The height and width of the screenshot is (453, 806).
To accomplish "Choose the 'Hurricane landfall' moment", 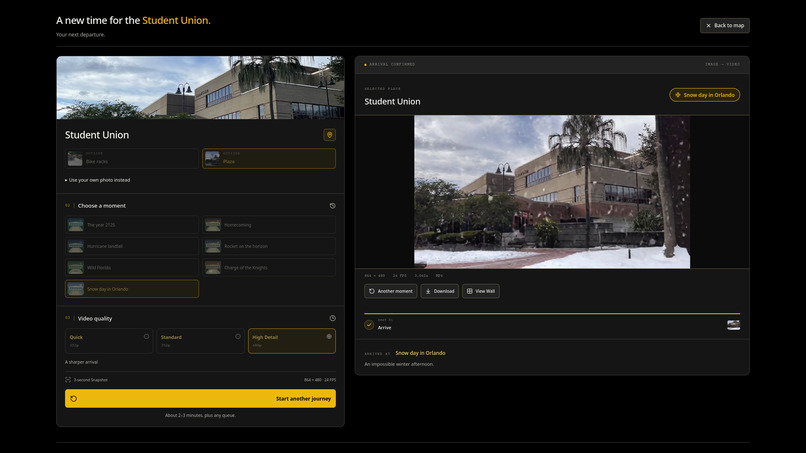I will (x=132, y=246).
